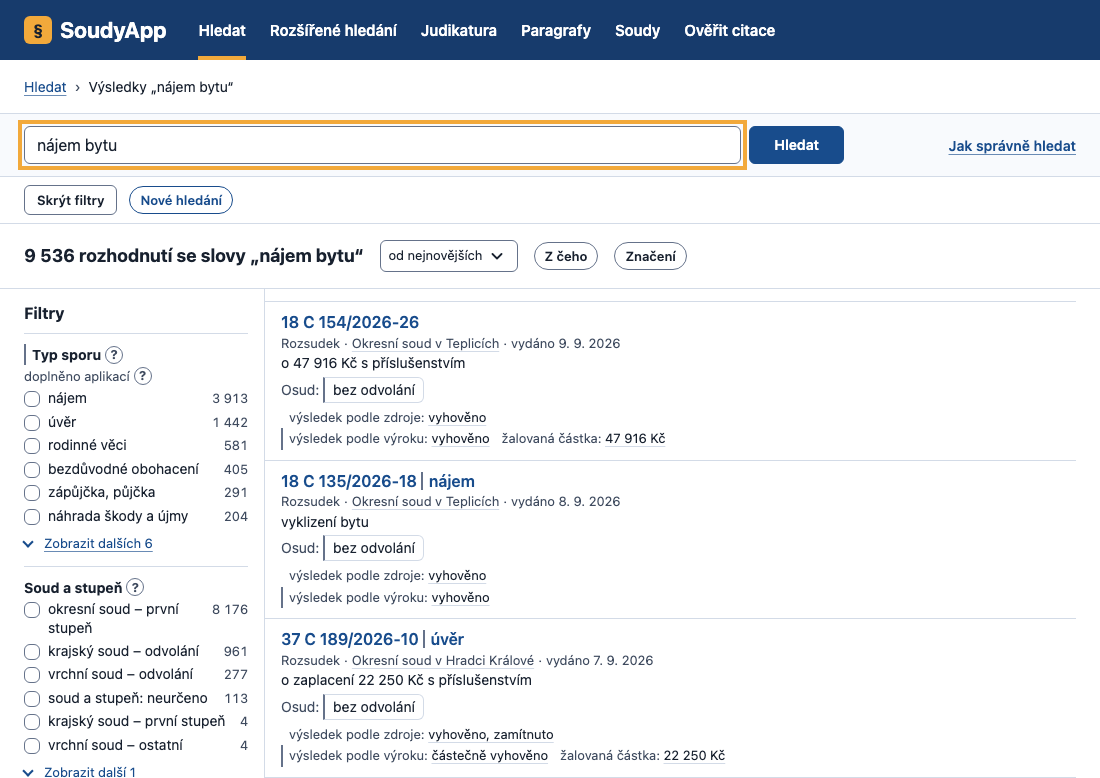1100x778 pixels.
Task: Open decision 18 C 135/2026-18
Action: (349, 481)
